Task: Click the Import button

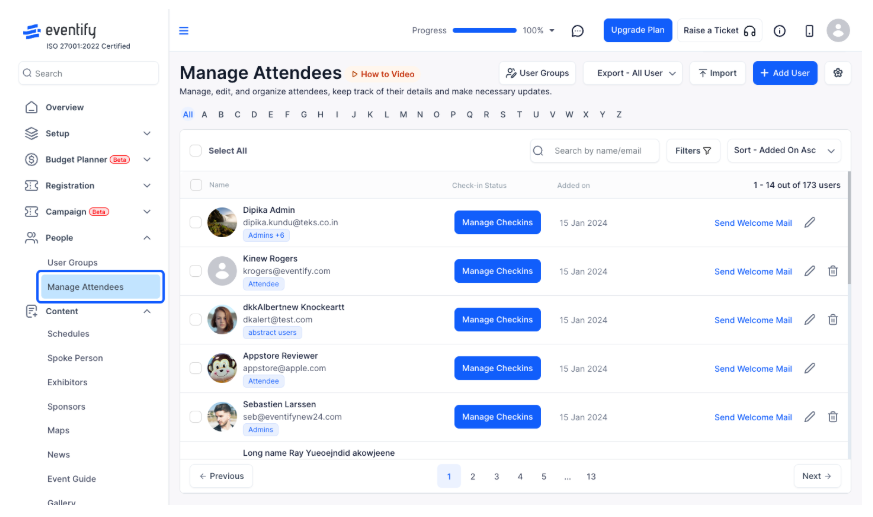Action: coord(717,73)
